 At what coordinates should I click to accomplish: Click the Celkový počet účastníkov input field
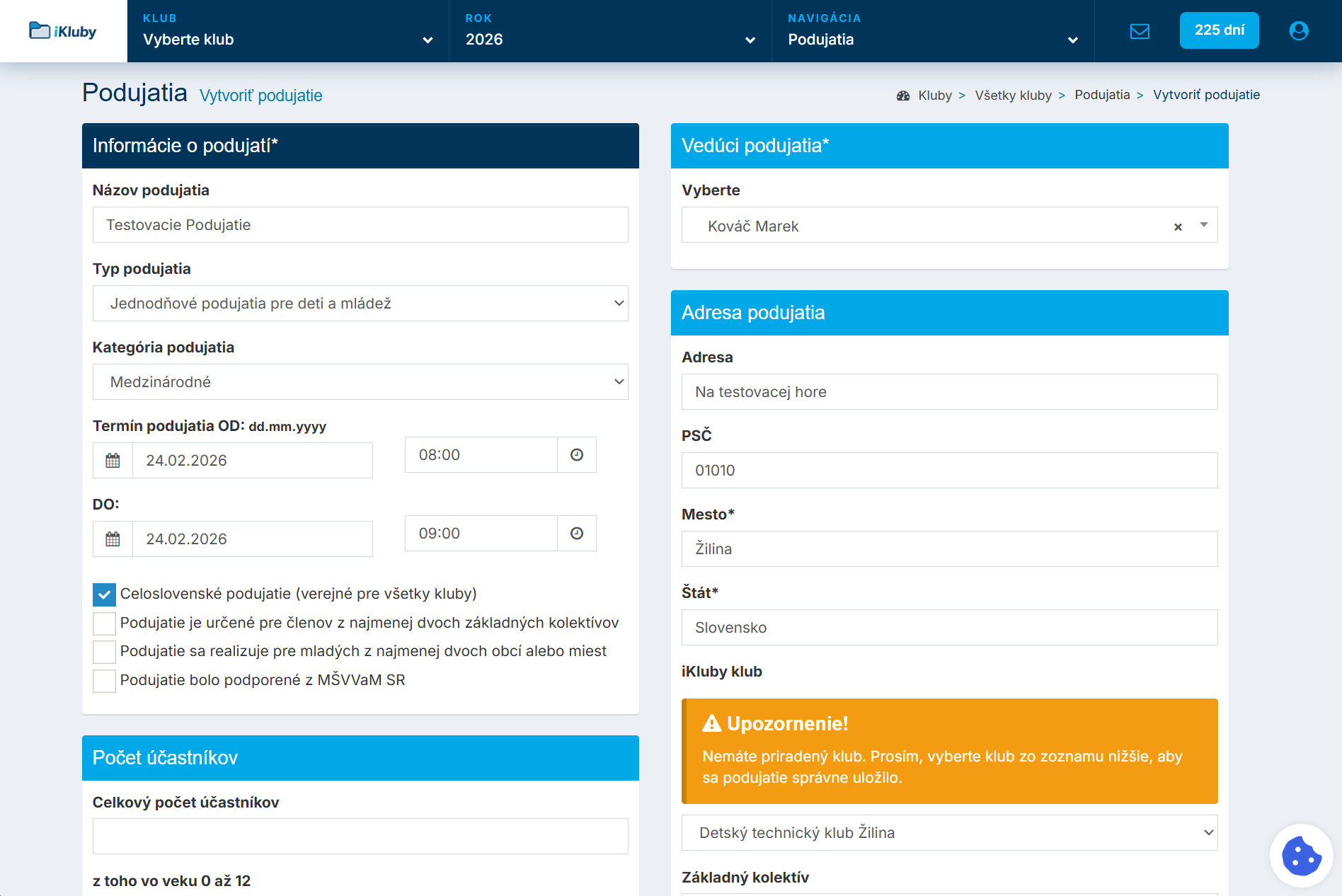coord(360,837)
